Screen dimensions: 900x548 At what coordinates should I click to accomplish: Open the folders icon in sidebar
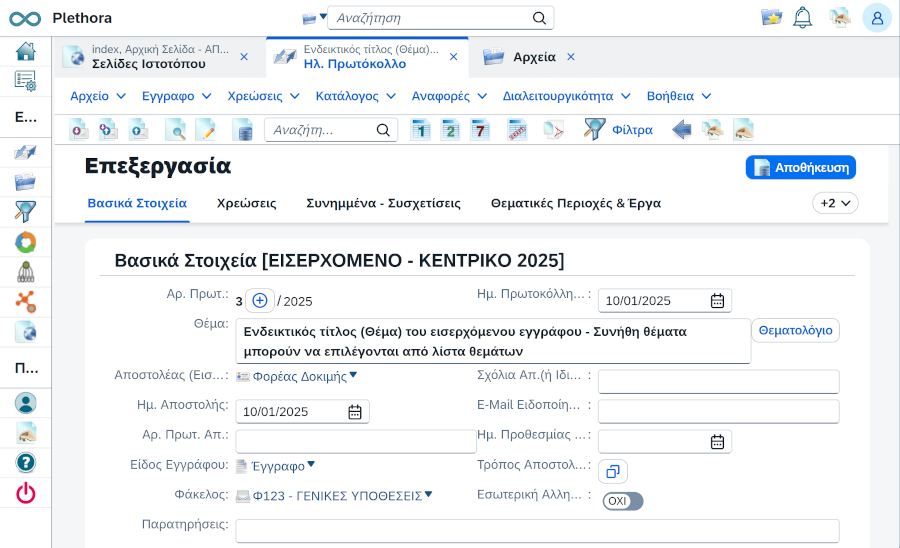(x=25, y=182)
